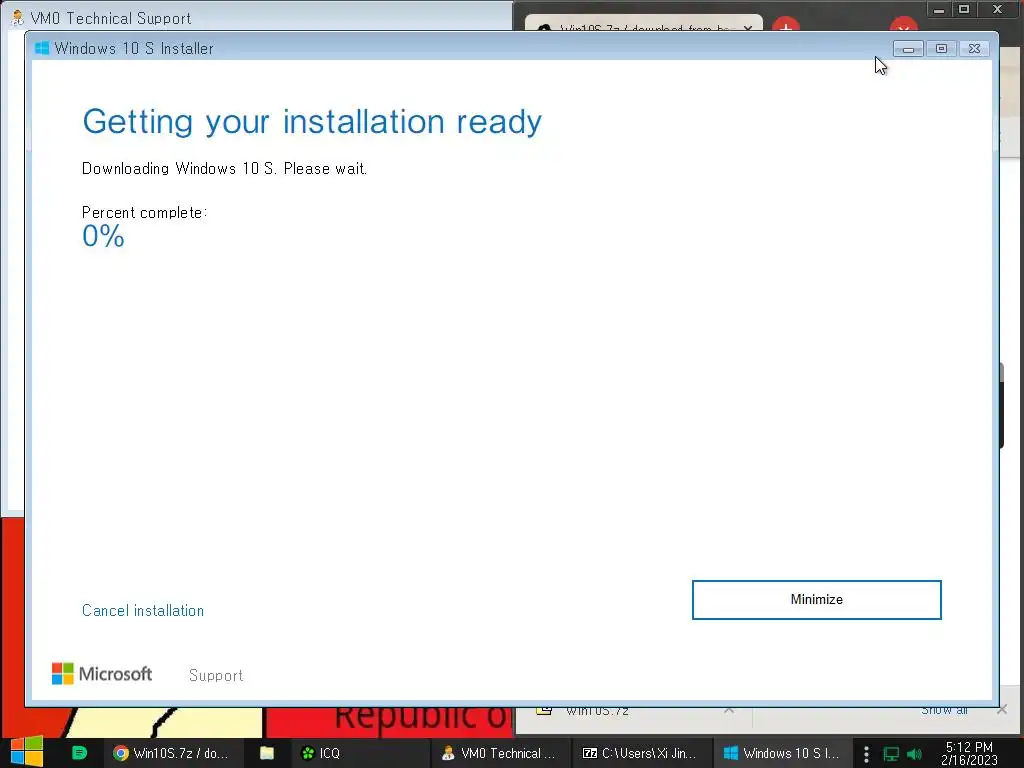This screenshot has width=1024, height=768.
Task: Open the Support link
Action: pos(216,675)
